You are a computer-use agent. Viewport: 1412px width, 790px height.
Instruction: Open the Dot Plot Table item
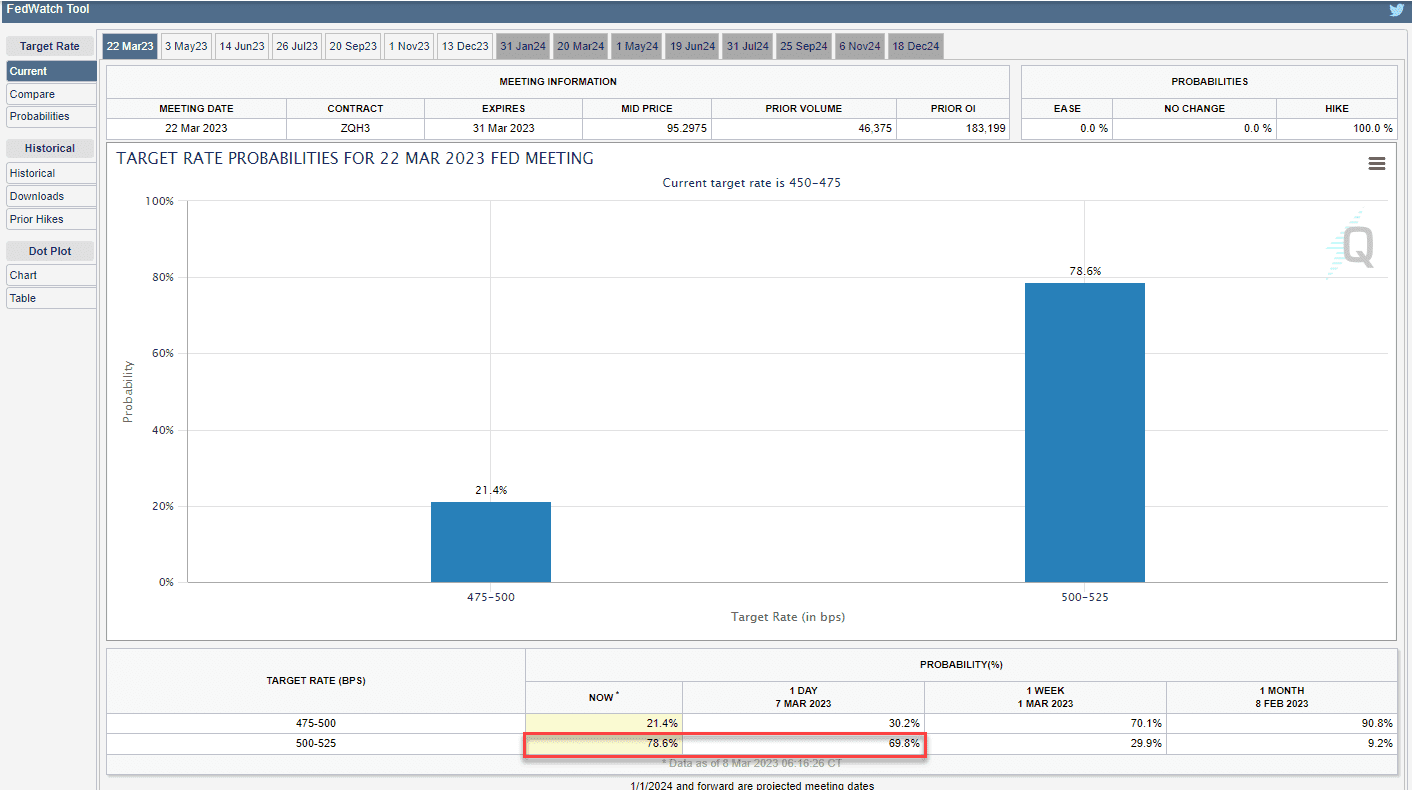[50, 298]
